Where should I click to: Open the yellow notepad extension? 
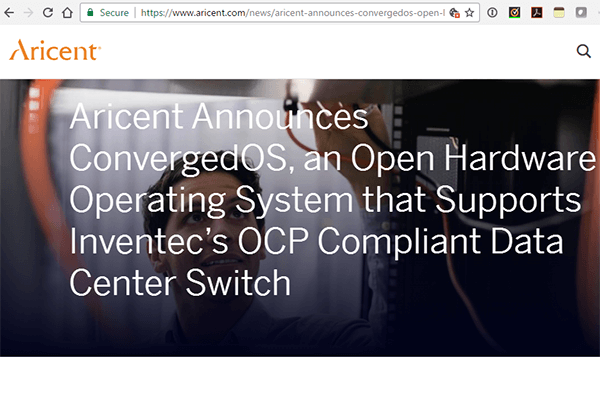click(559, 13)
